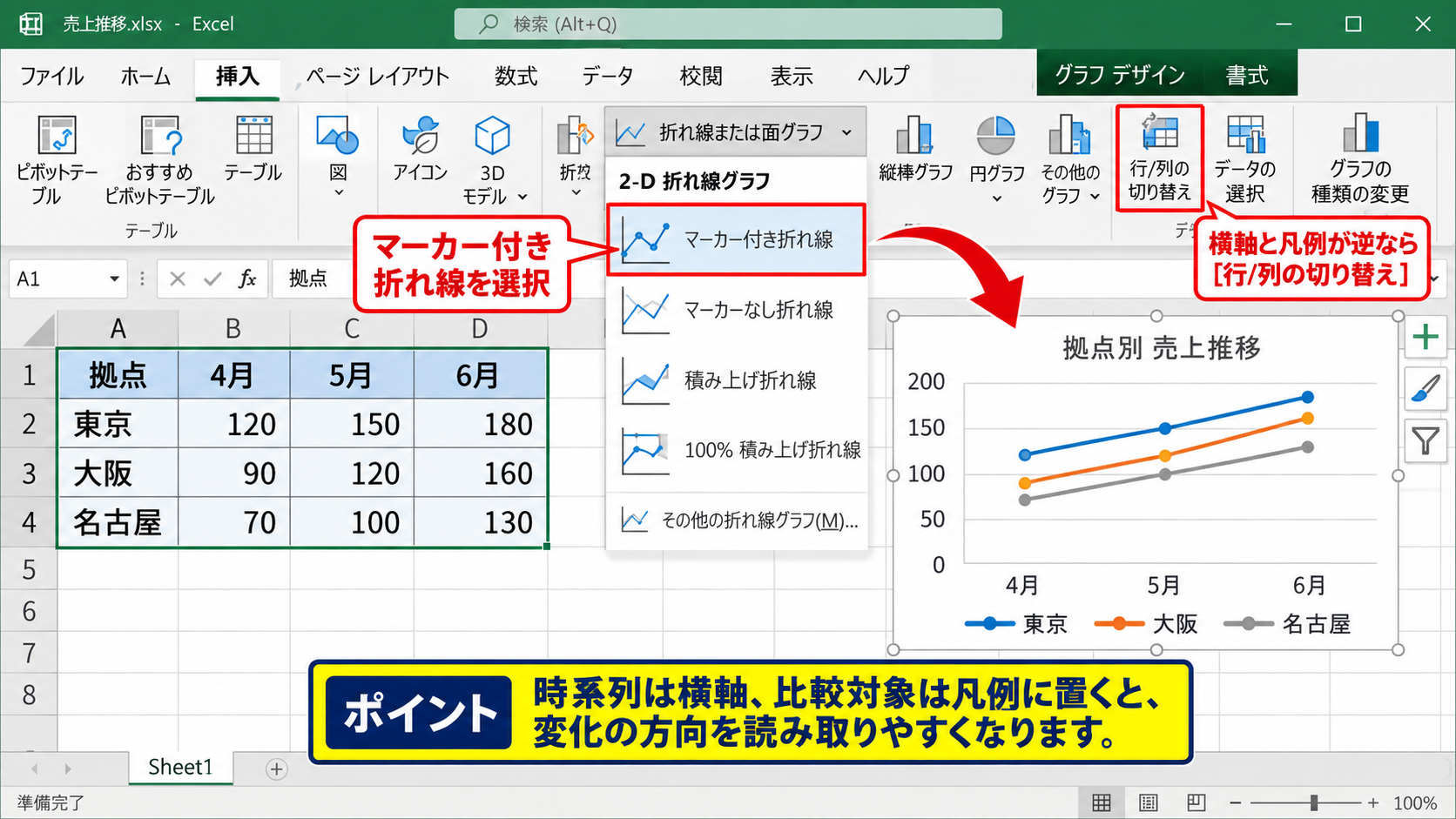Viewport: 1456px width, 819px height.
Task: Add a new sheet with plus button
Action: pos(277,769)
